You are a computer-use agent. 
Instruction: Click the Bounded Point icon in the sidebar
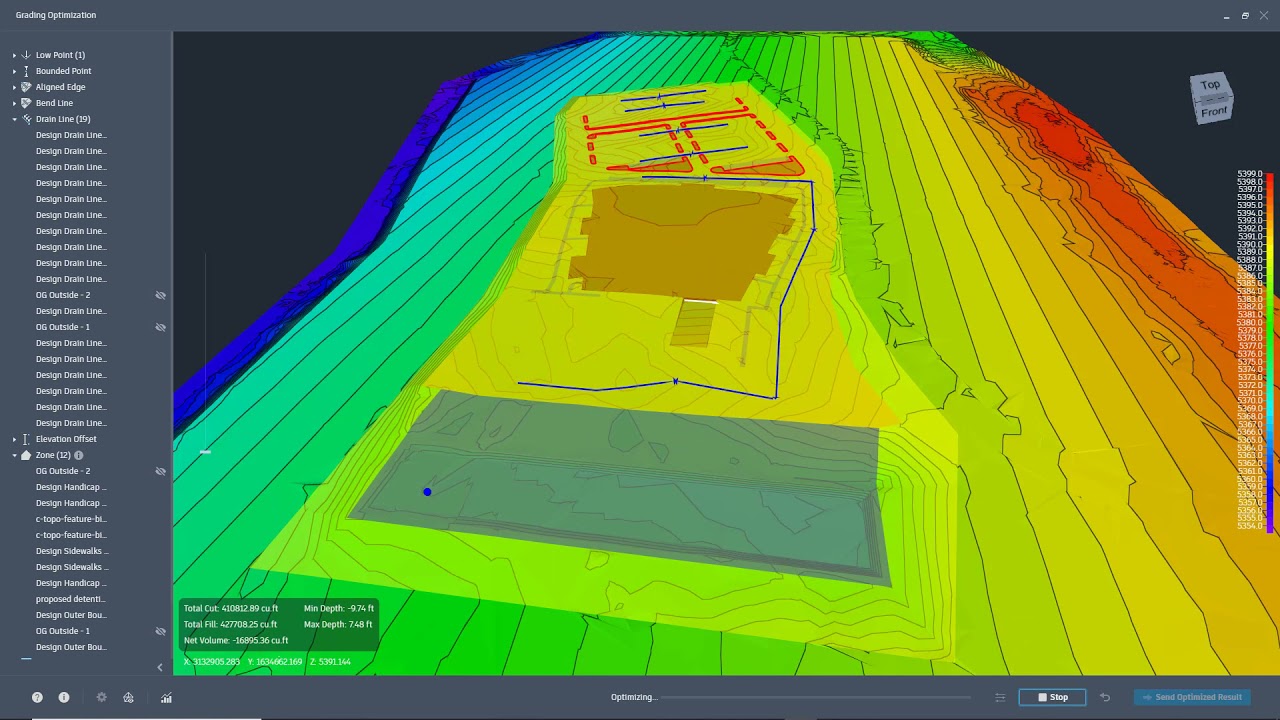coord(24,71)
